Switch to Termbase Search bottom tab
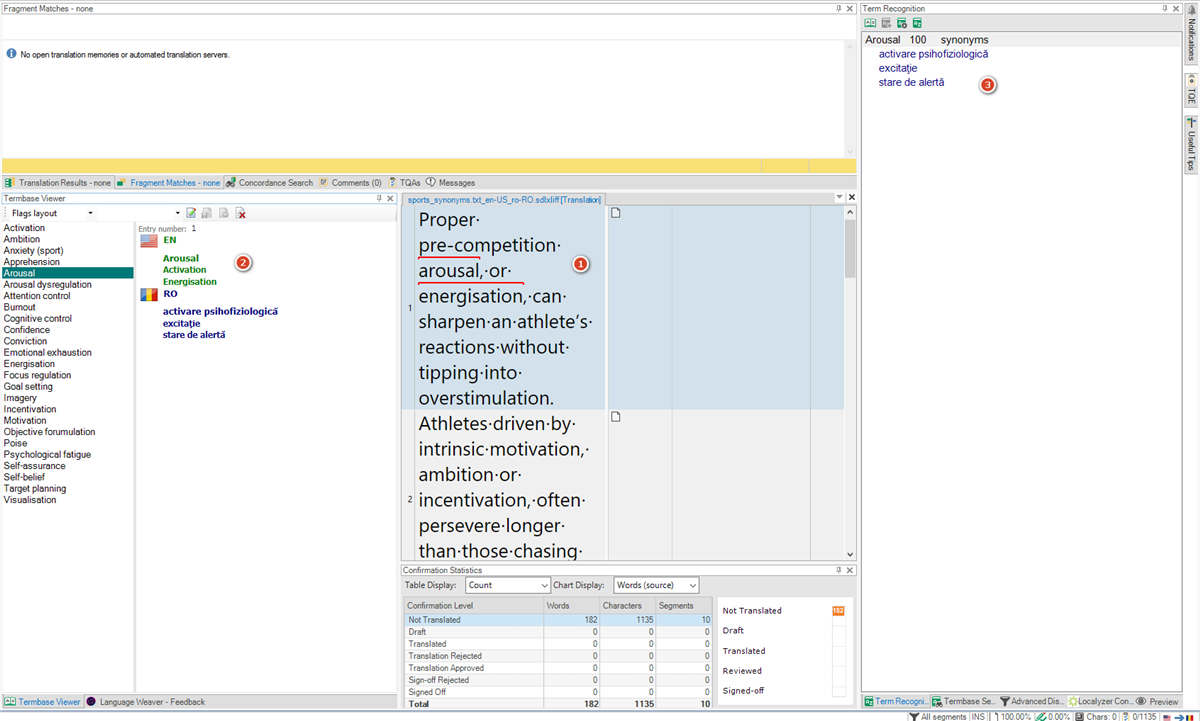This screenshot has width=1200, height=721. [964, 702]
